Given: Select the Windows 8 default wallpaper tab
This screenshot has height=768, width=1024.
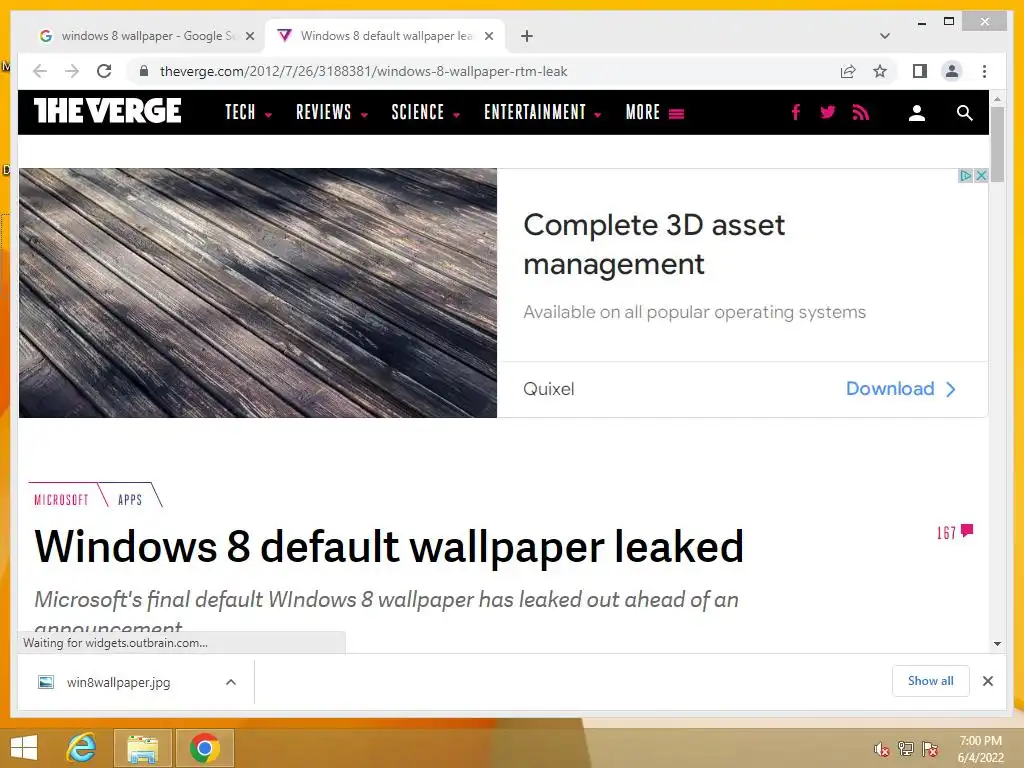Looking at the screenshot, I should pyautogui.click(x=385, y=36).
